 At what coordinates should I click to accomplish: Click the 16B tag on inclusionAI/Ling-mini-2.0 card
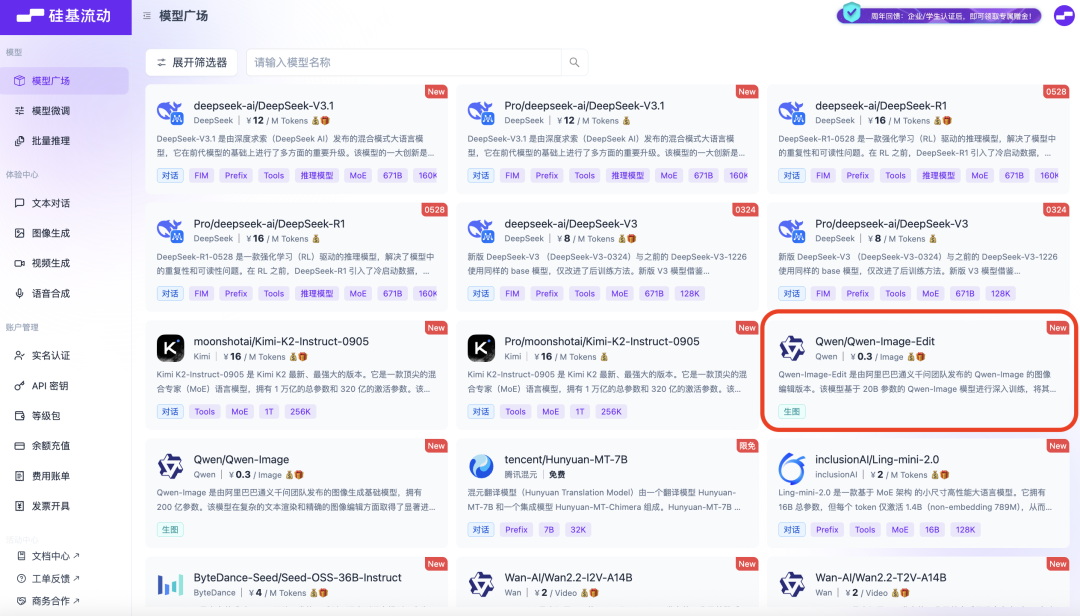tap(932, 530)
